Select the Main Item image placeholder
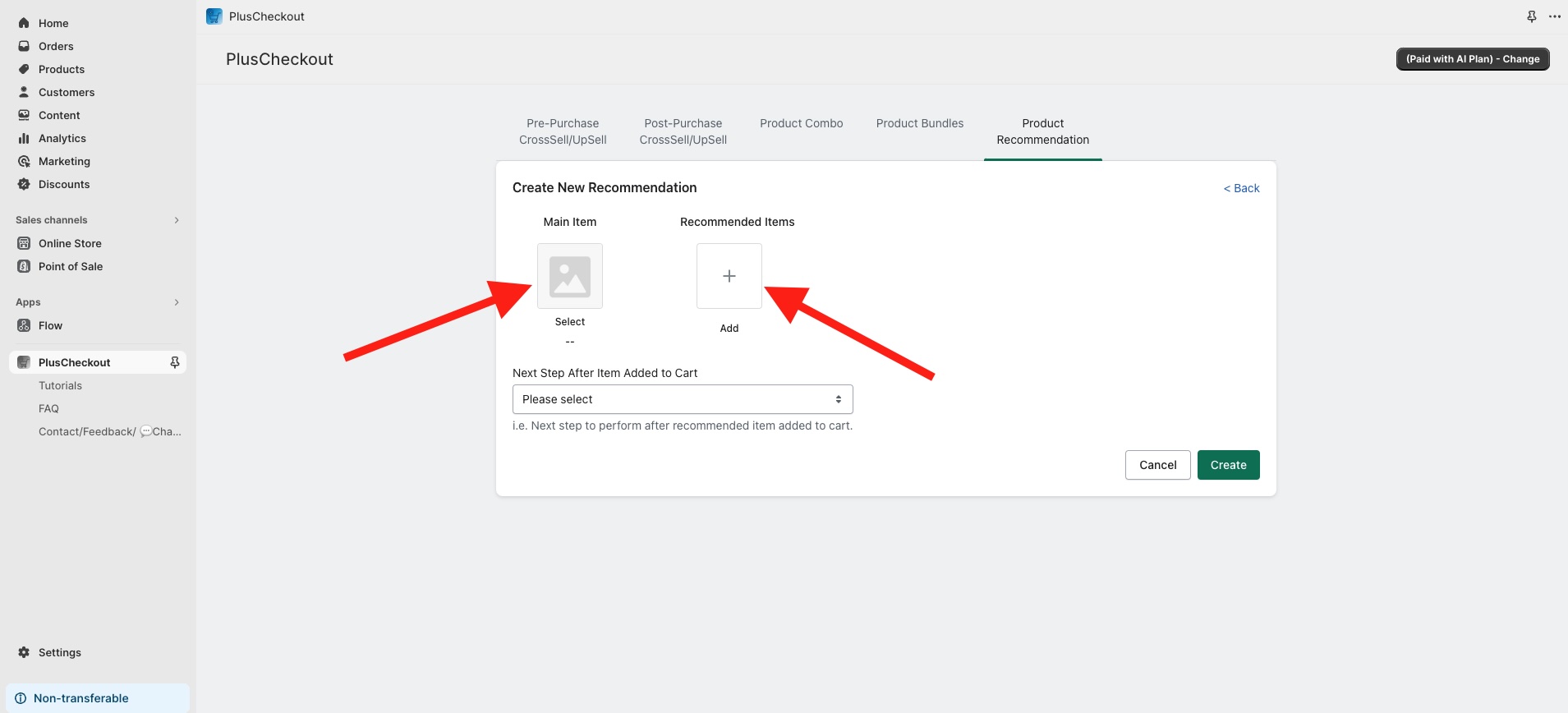The image size is (1568, 713). click(569, 276)
